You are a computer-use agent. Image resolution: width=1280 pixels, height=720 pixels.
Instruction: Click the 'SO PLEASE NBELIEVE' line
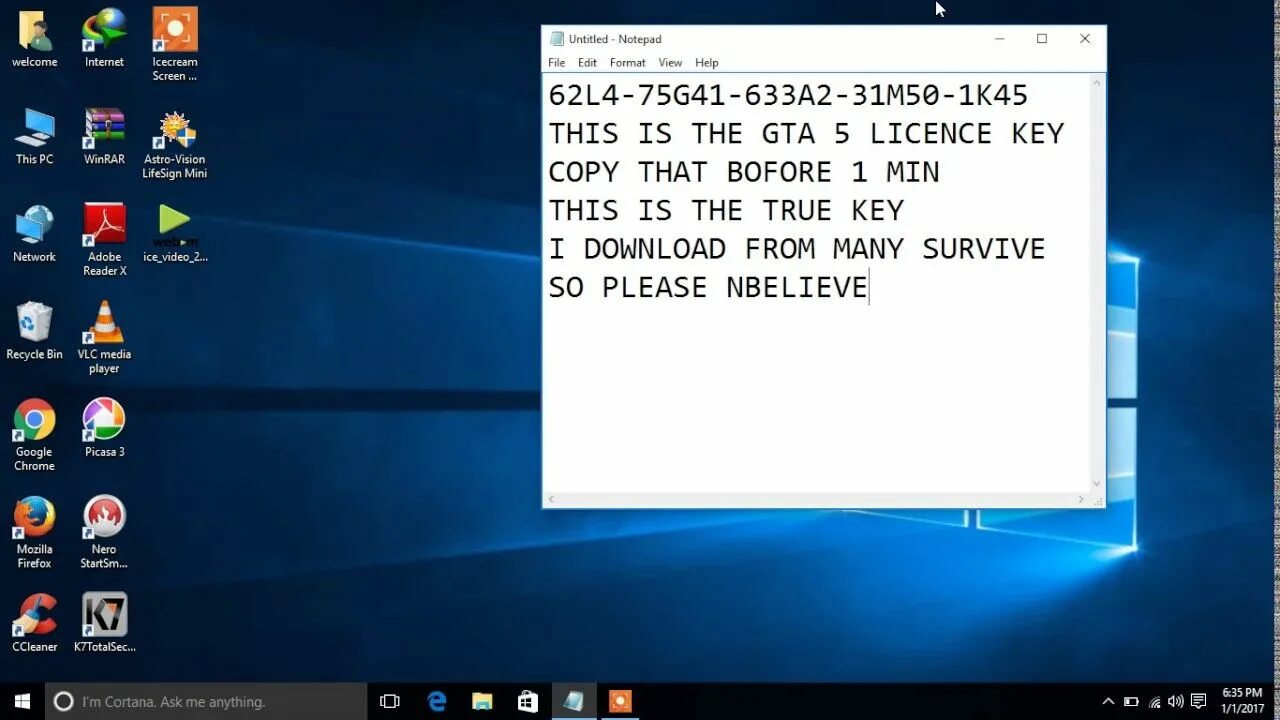click(708, 287)
